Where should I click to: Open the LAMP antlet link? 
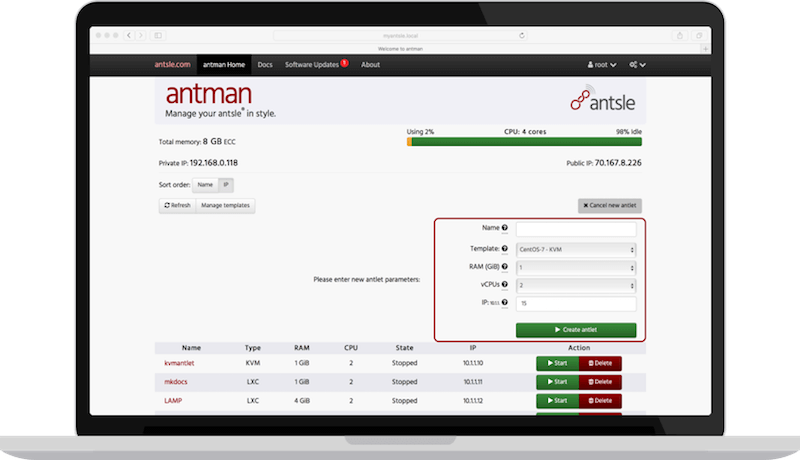173,400
